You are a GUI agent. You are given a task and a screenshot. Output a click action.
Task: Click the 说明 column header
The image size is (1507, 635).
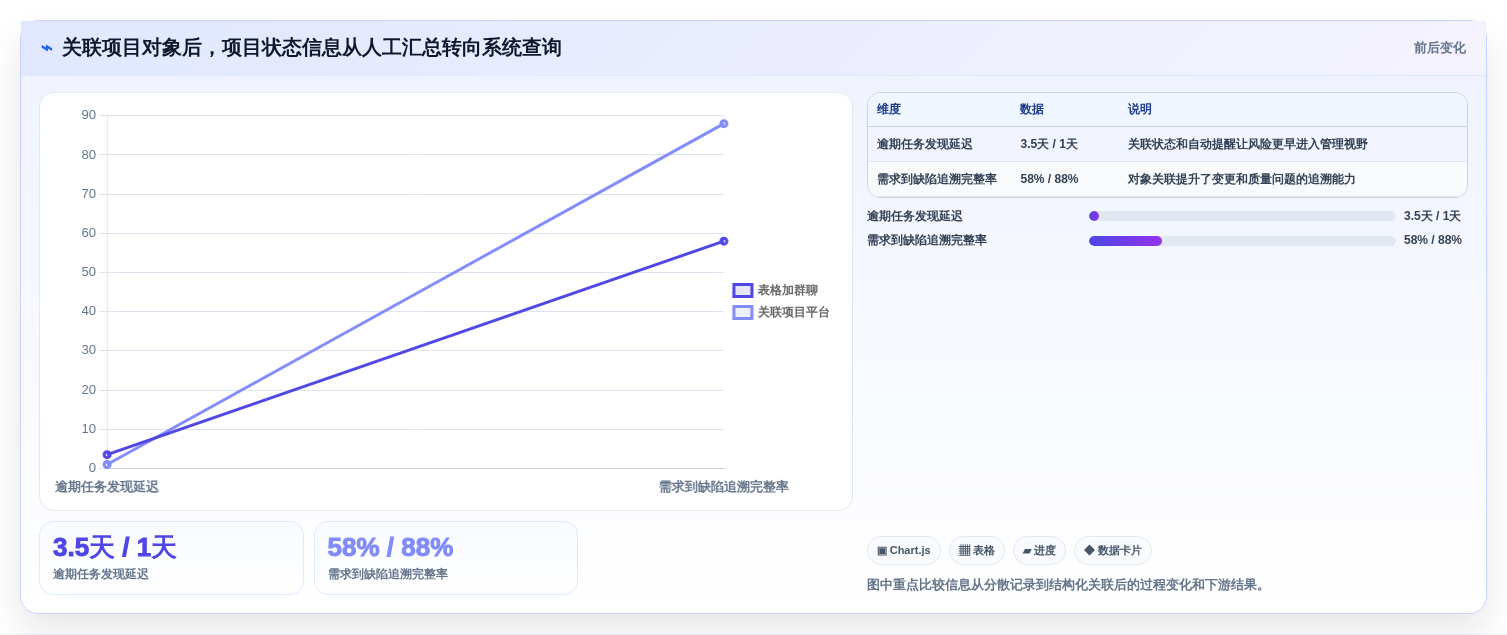(x=1140, y=110)
